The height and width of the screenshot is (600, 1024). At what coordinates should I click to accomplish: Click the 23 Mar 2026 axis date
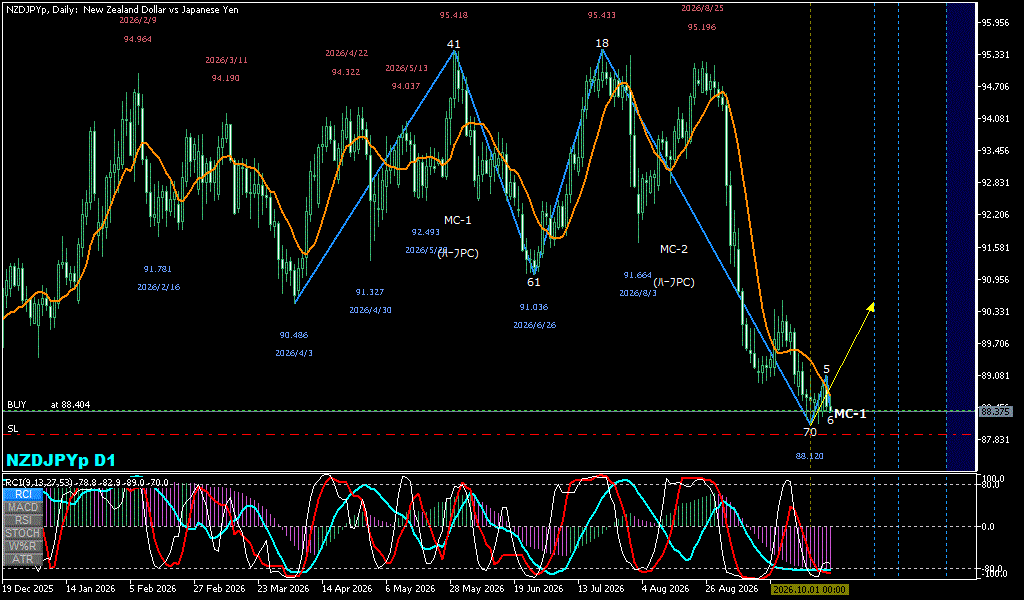point(283,589)
